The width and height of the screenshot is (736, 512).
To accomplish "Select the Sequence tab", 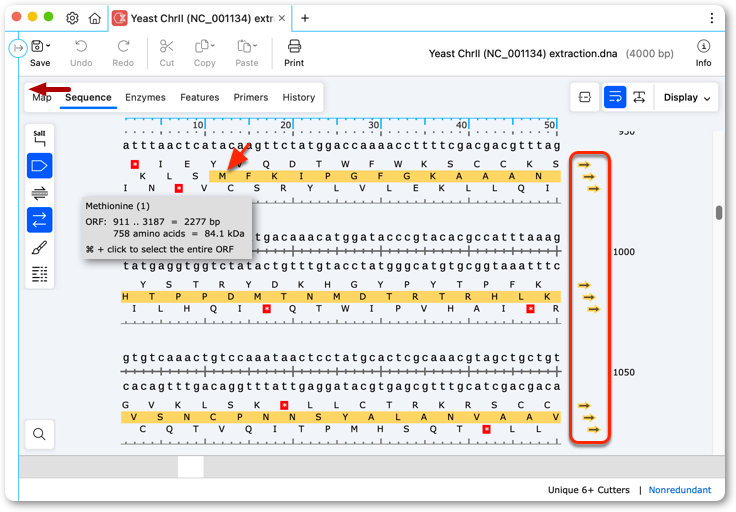I will click(x=88, y=97).
